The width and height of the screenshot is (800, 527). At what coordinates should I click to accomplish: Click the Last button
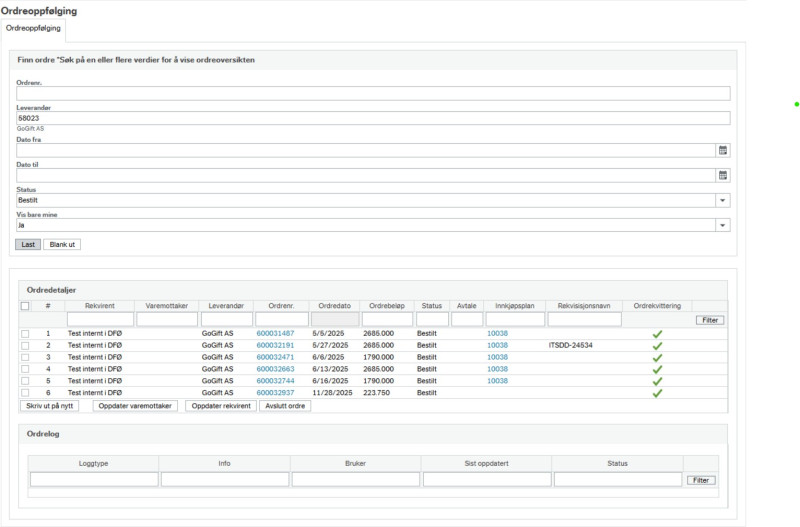pyautogui.click(x=28, y=244)
